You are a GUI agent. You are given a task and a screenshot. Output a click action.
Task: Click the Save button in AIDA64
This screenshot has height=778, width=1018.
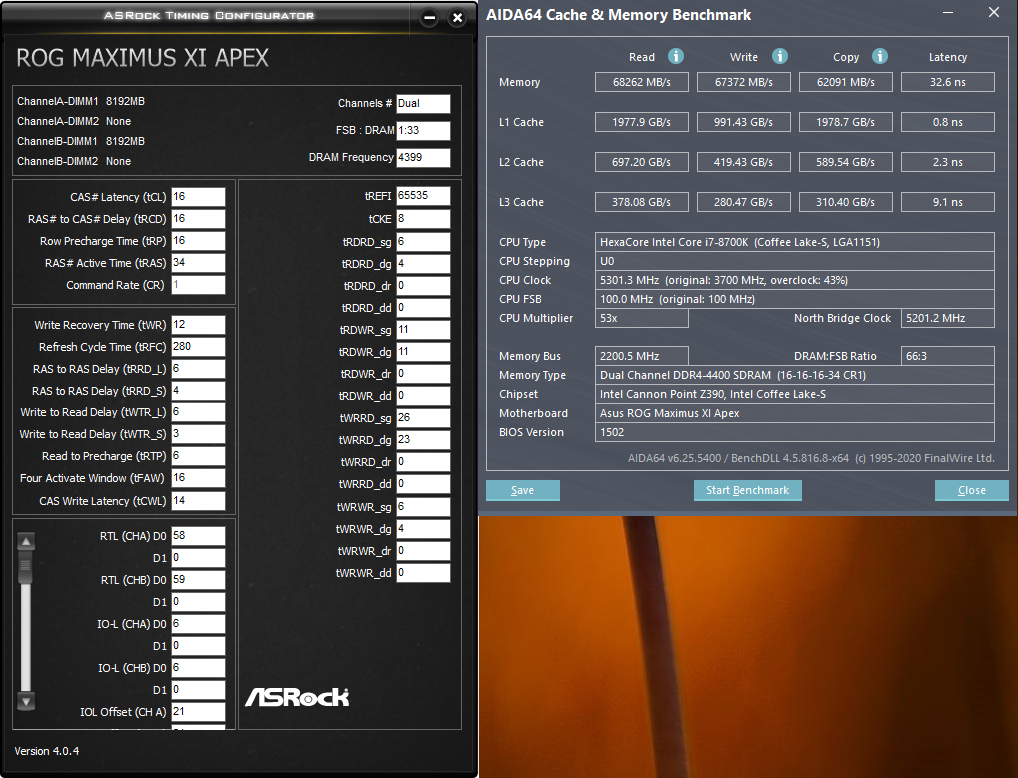pos(523,490)
